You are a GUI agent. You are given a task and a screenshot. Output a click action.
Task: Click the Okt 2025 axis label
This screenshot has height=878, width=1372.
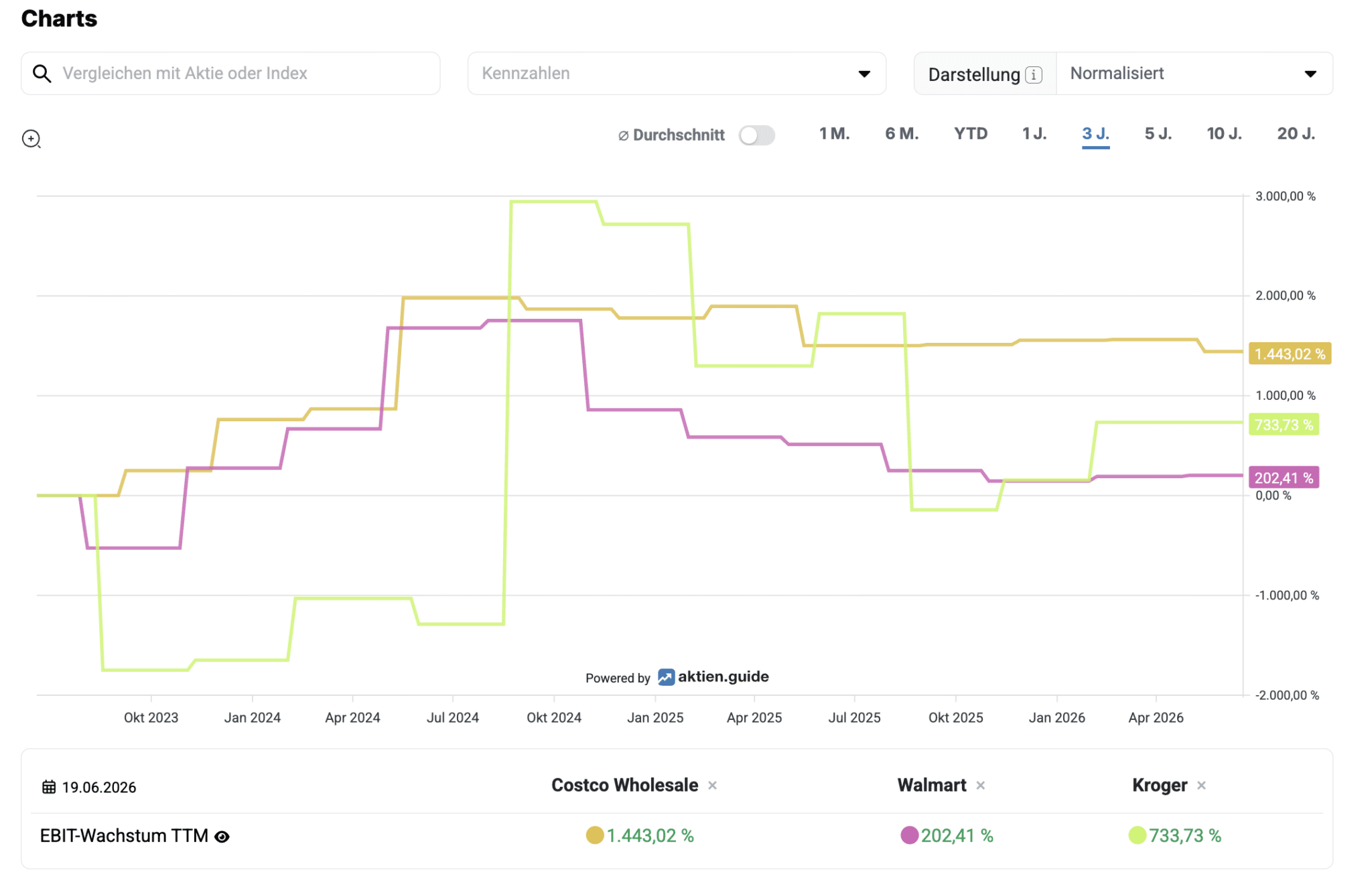pyautogui.click(x=956, y=717)
